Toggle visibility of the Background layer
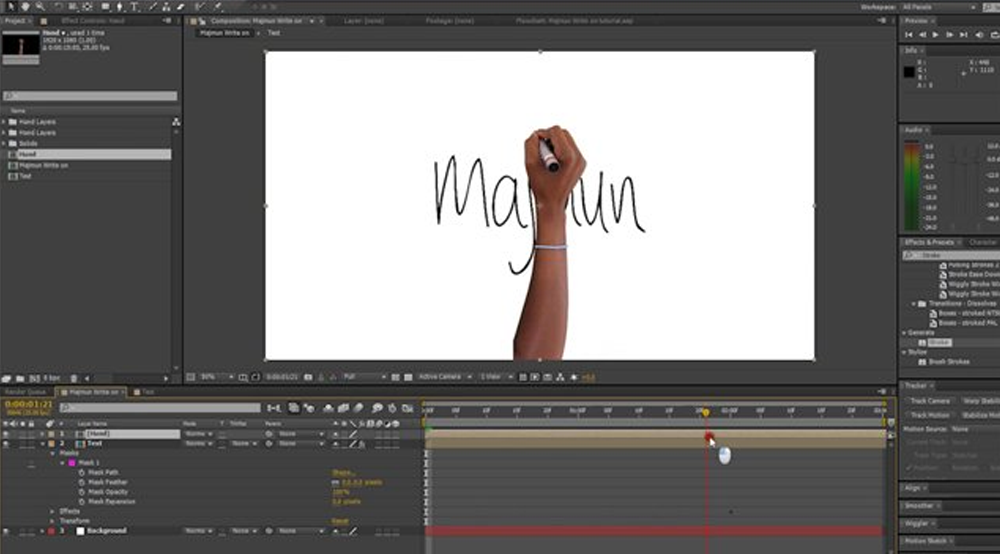Viewport: 1000px width, 554px height. pos(6,531)
